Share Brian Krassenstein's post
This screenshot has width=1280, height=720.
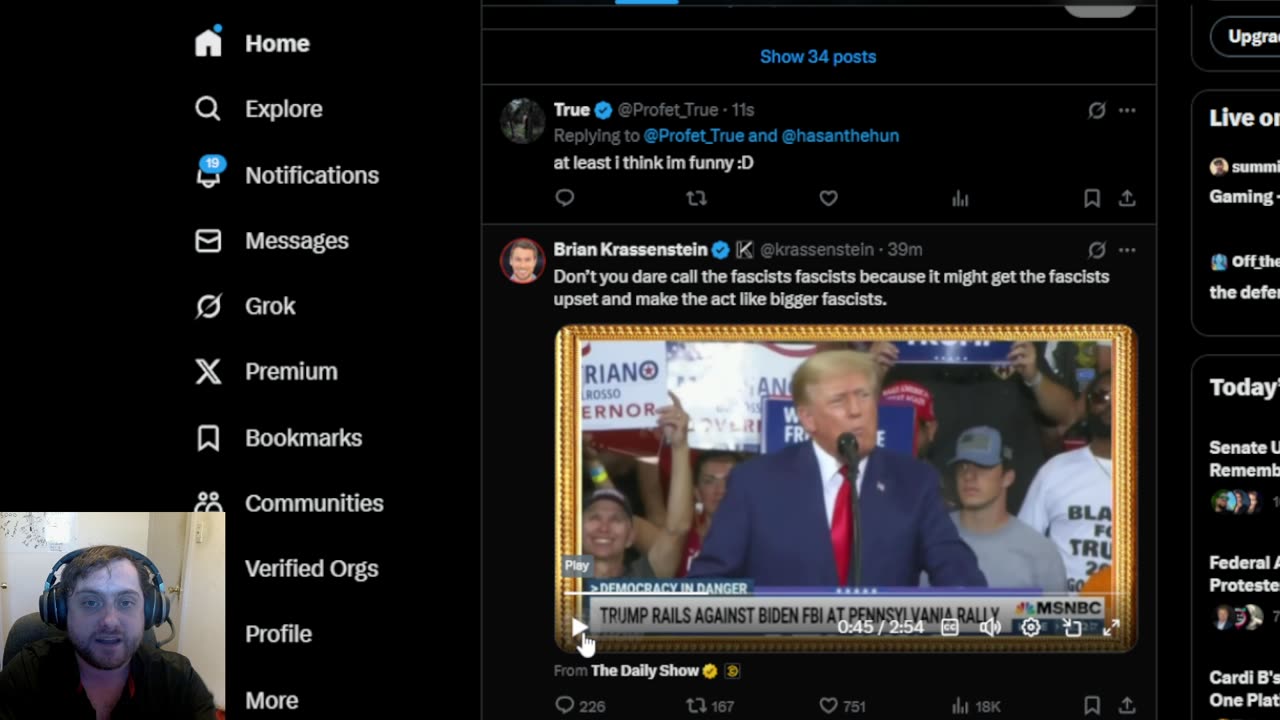1127,706
